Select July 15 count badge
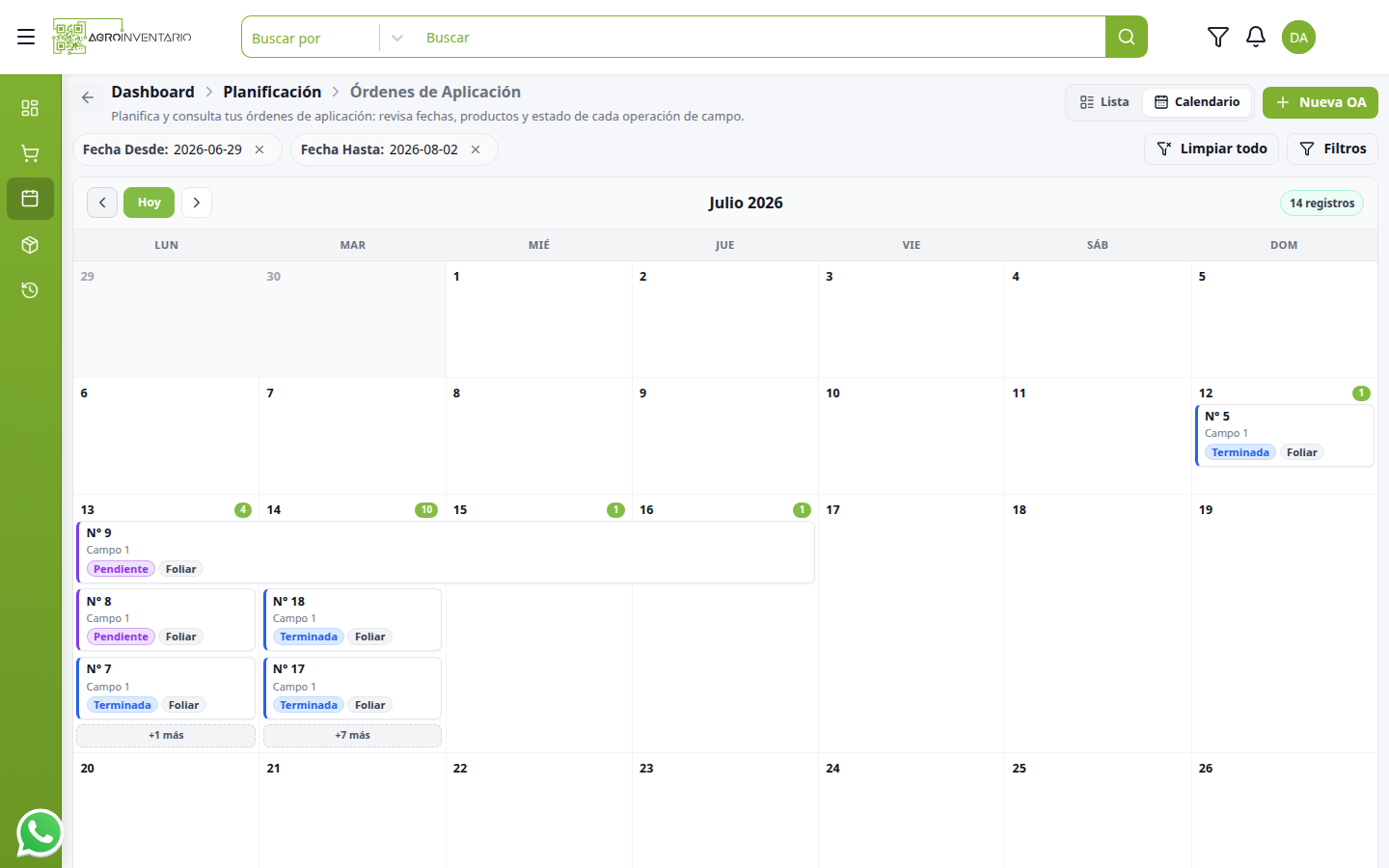Viewport: 1389px width, 868px height. click(615, 510)
